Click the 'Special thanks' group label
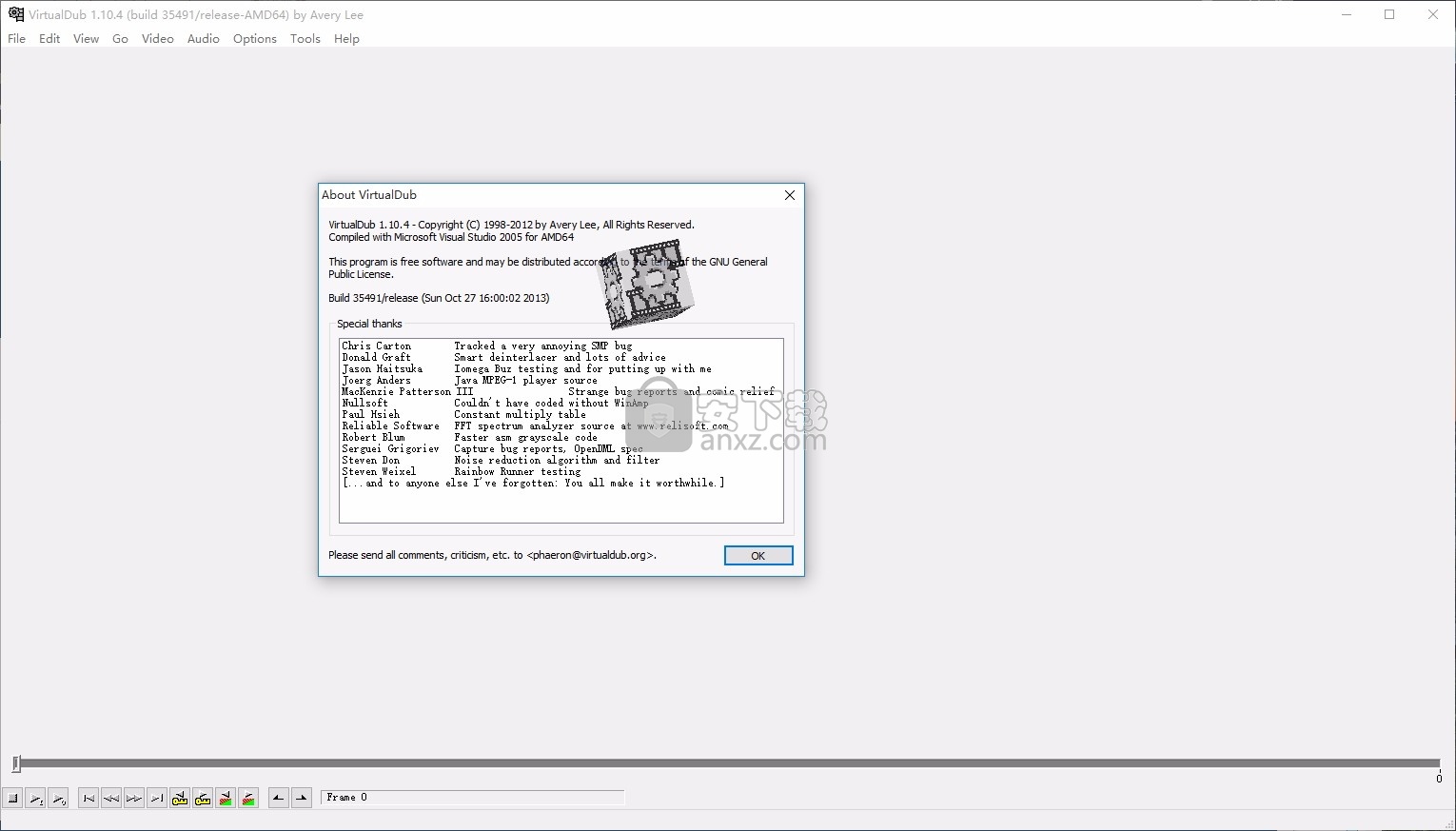Image resolution: width=1456 pixels, height=831 pixels. [369, 324]
